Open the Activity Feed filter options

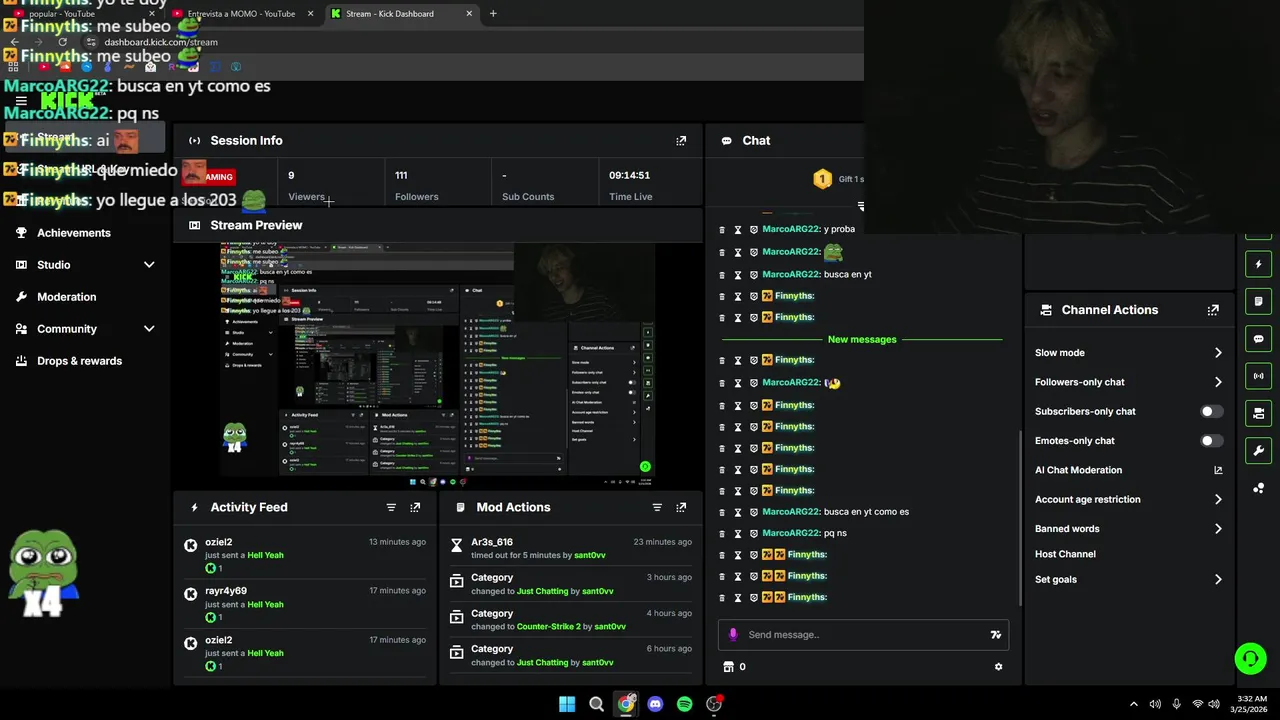point(391,507)
